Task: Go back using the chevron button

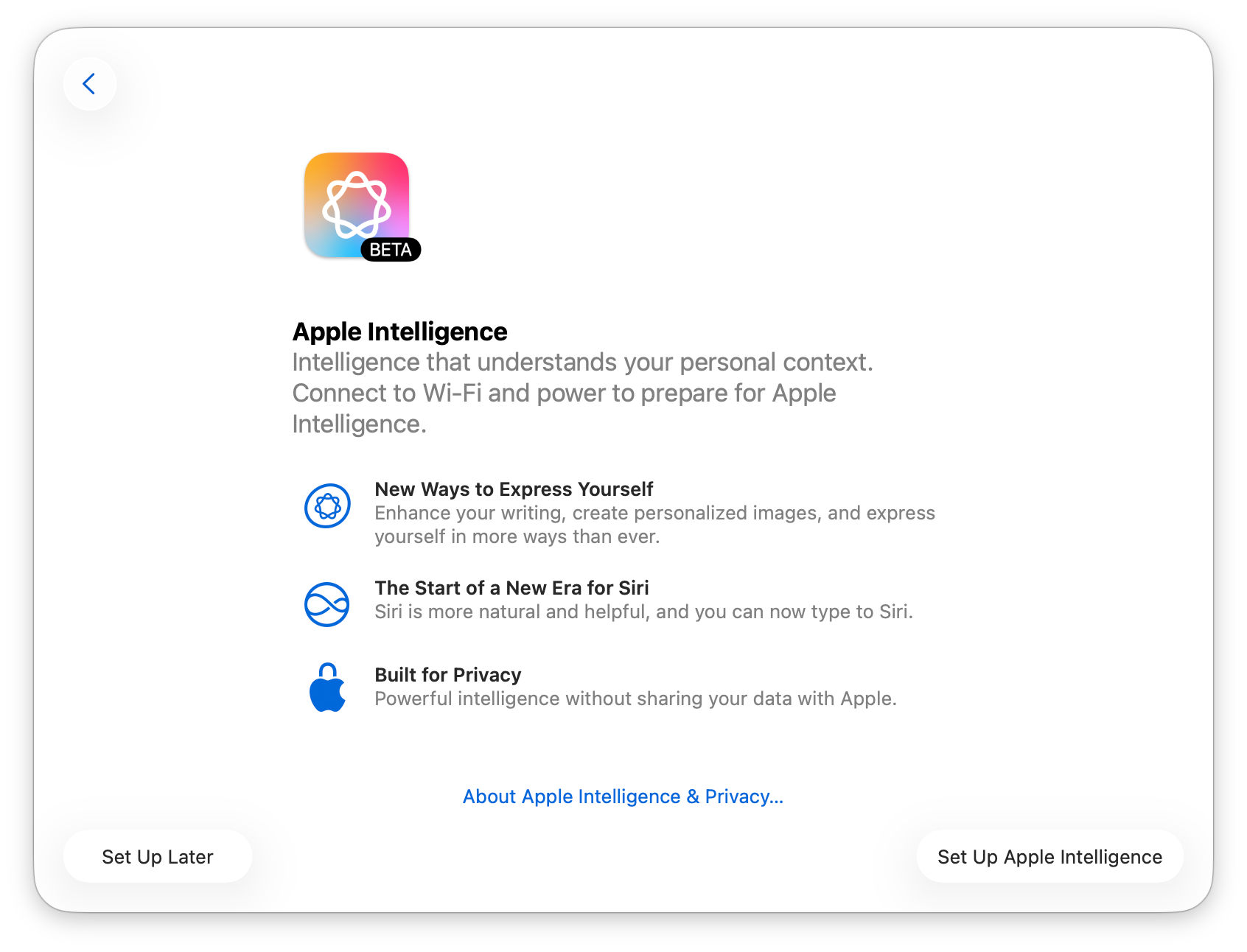Action: (x=89, y=84)
